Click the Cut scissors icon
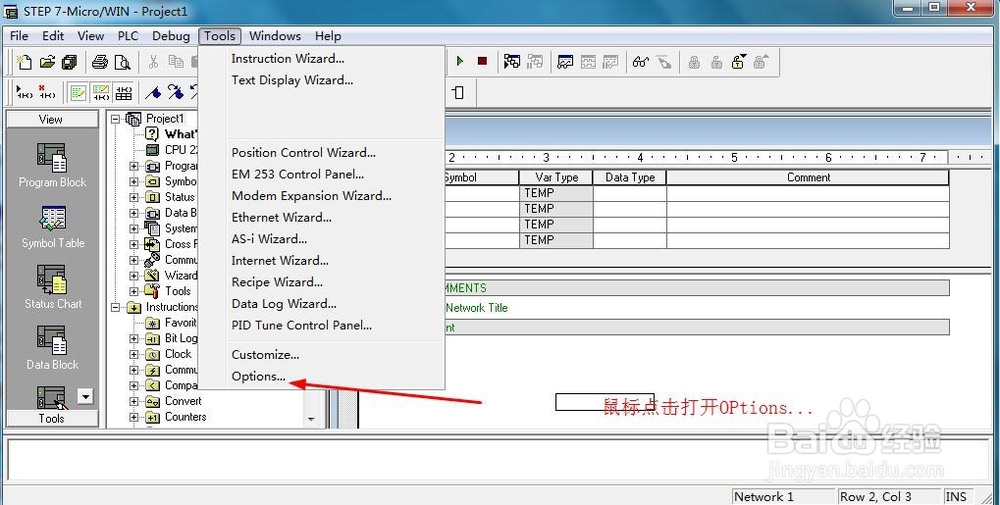Screen dimensions: 1000x505 tap(153, 62)
